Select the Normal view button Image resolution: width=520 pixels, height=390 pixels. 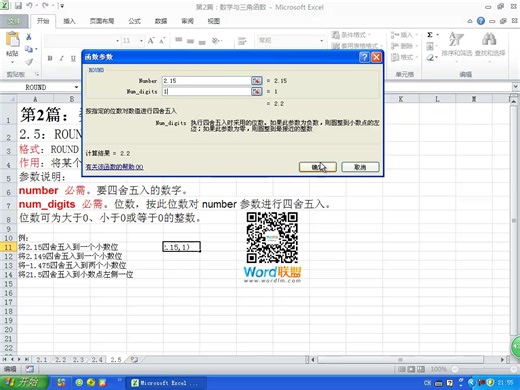(x=402, y=369)
